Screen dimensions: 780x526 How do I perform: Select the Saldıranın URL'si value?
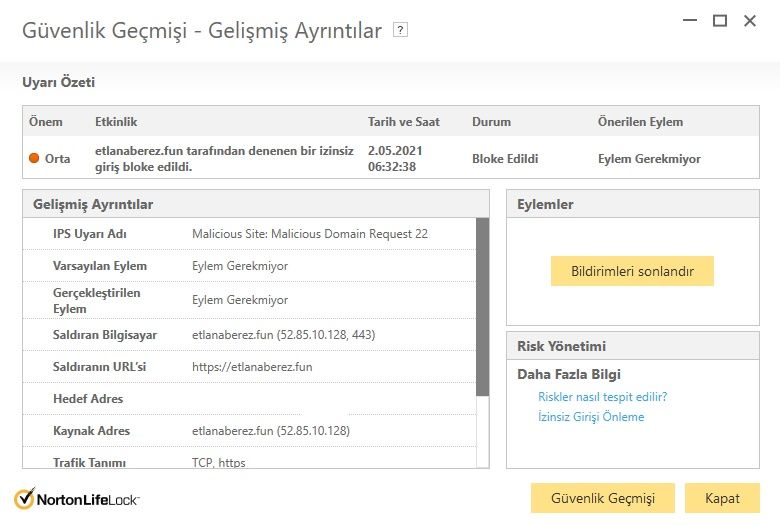pyautogui.click(x=252, y=367)
